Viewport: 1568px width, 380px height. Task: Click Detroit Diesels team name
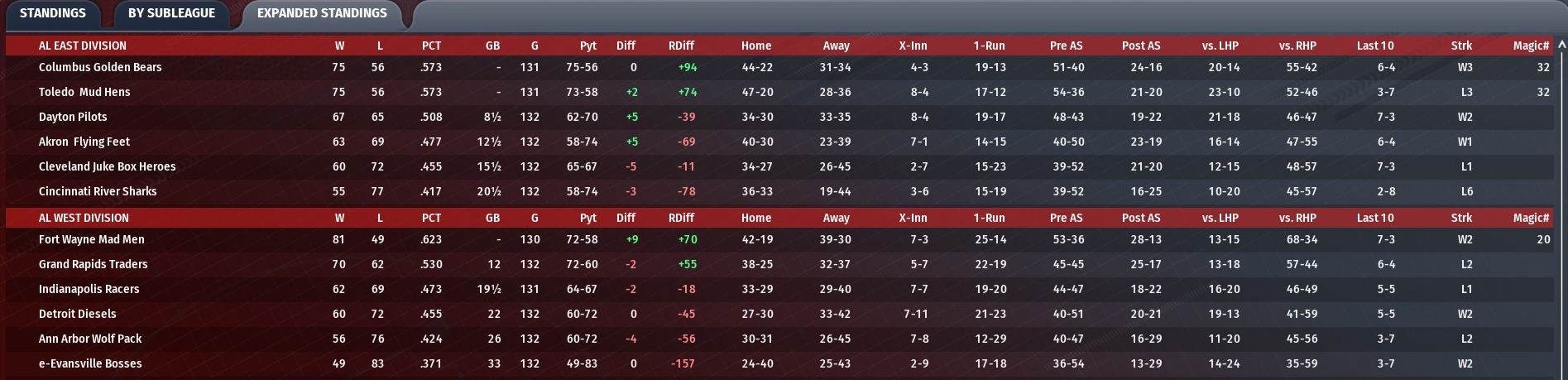[x=78, y=314]
